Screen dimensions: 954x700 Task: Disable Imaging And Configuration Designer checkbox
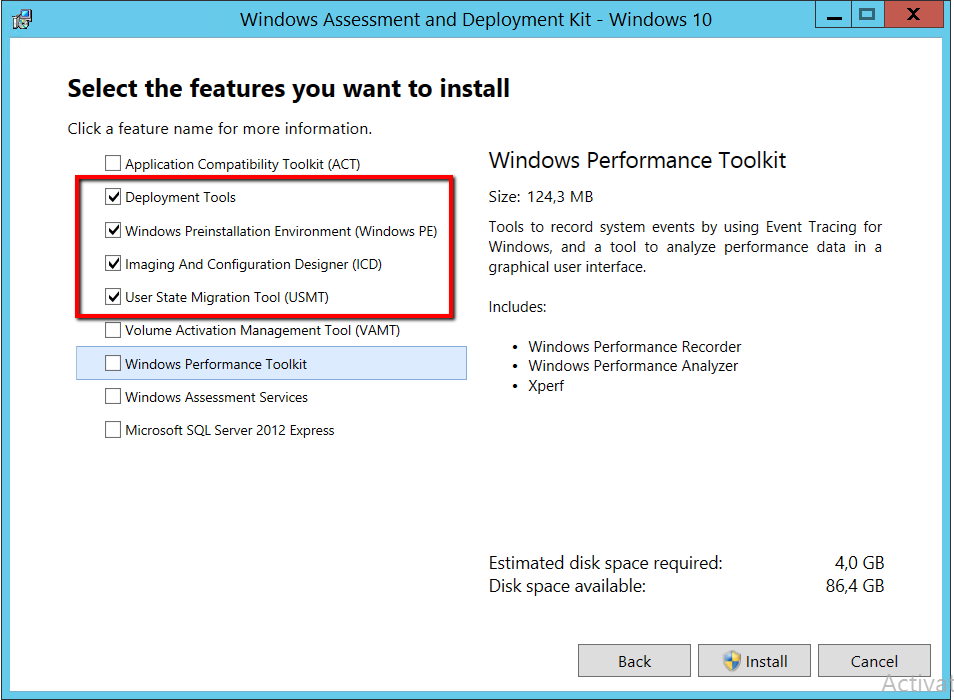click(x=113, y=264)
